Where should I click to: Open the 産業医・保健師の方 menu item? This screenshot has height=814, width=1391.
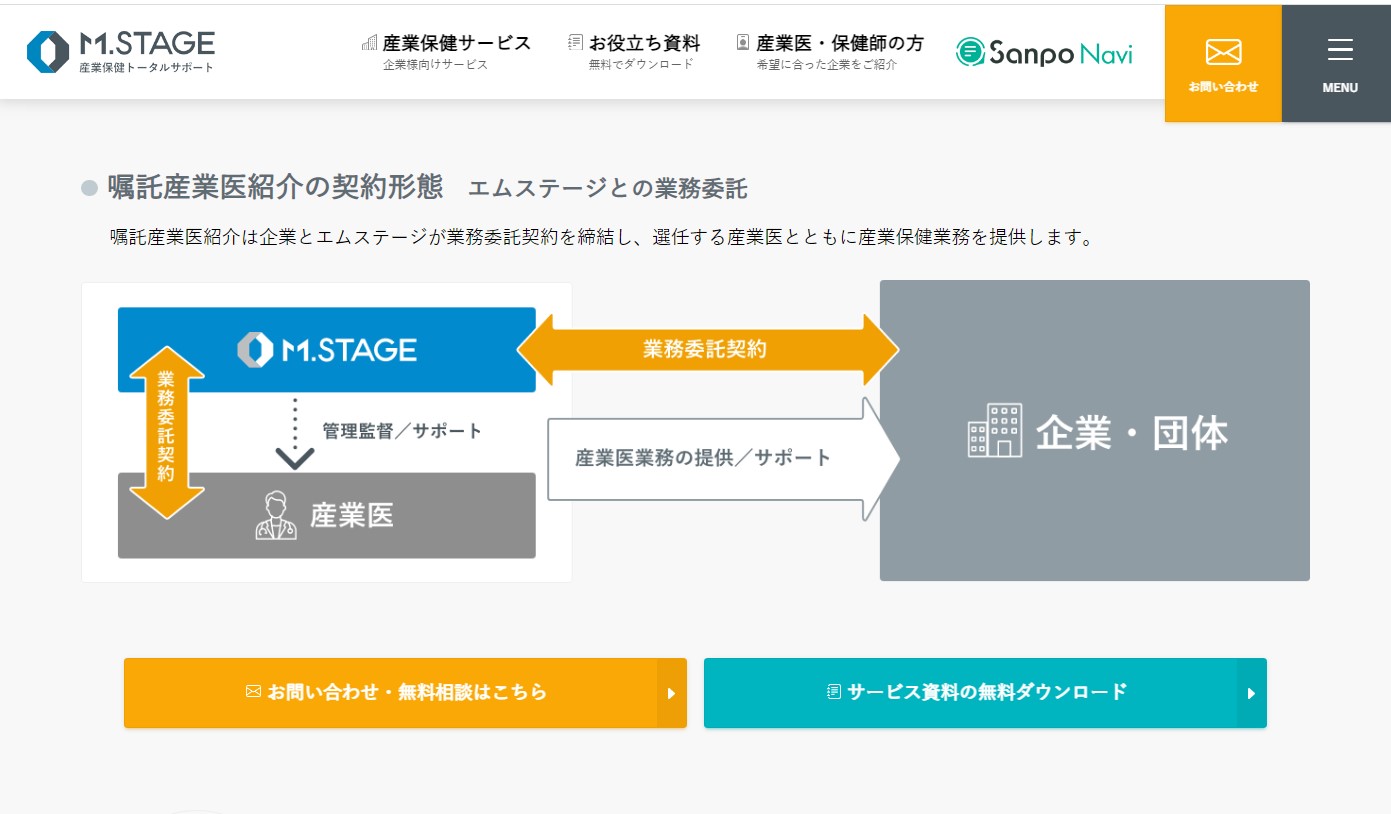tap(840, 44)
